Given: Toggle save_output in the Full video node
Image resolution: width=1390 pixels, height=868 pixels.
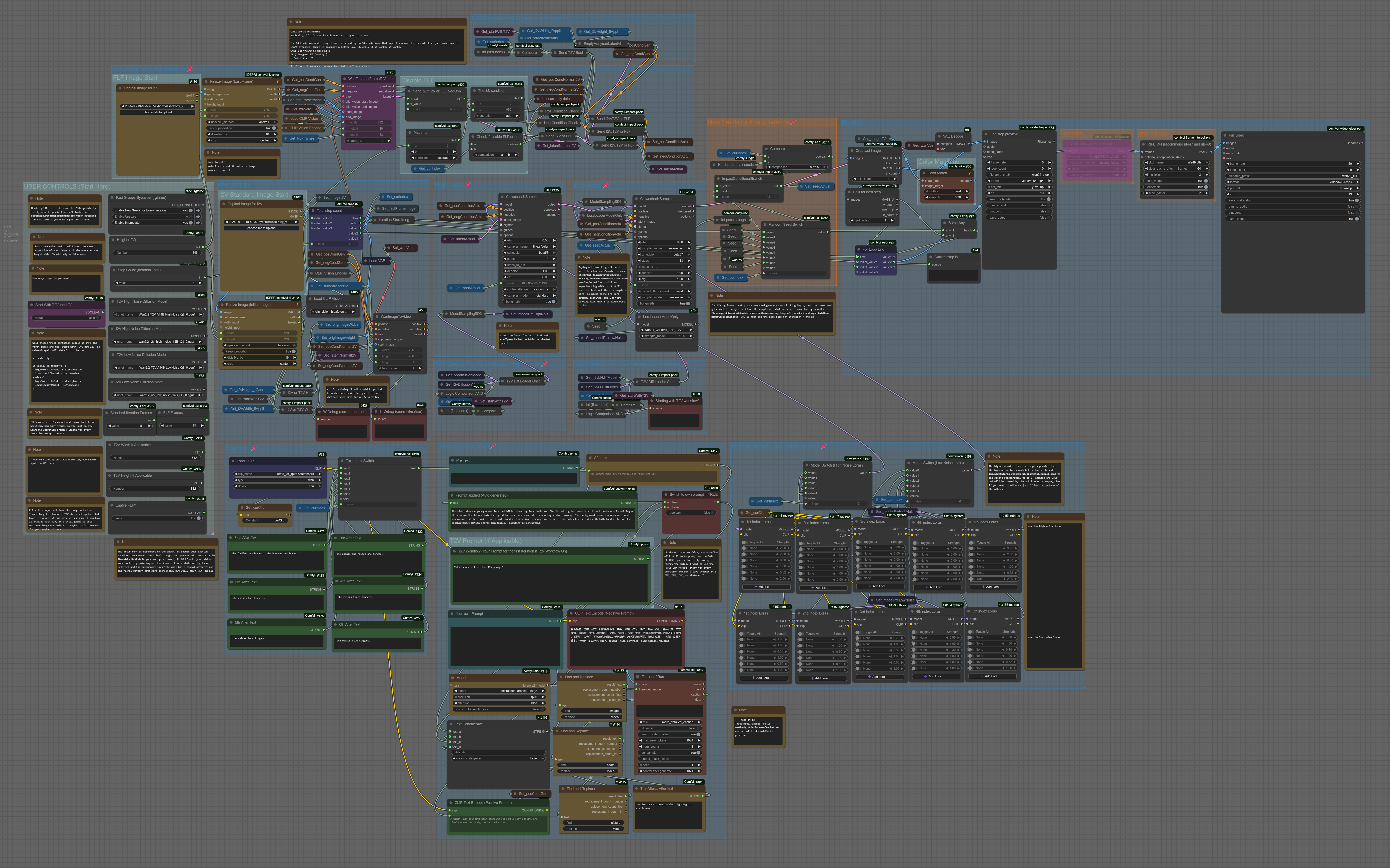Looking at the screenshot, I should pos(1357,219).
